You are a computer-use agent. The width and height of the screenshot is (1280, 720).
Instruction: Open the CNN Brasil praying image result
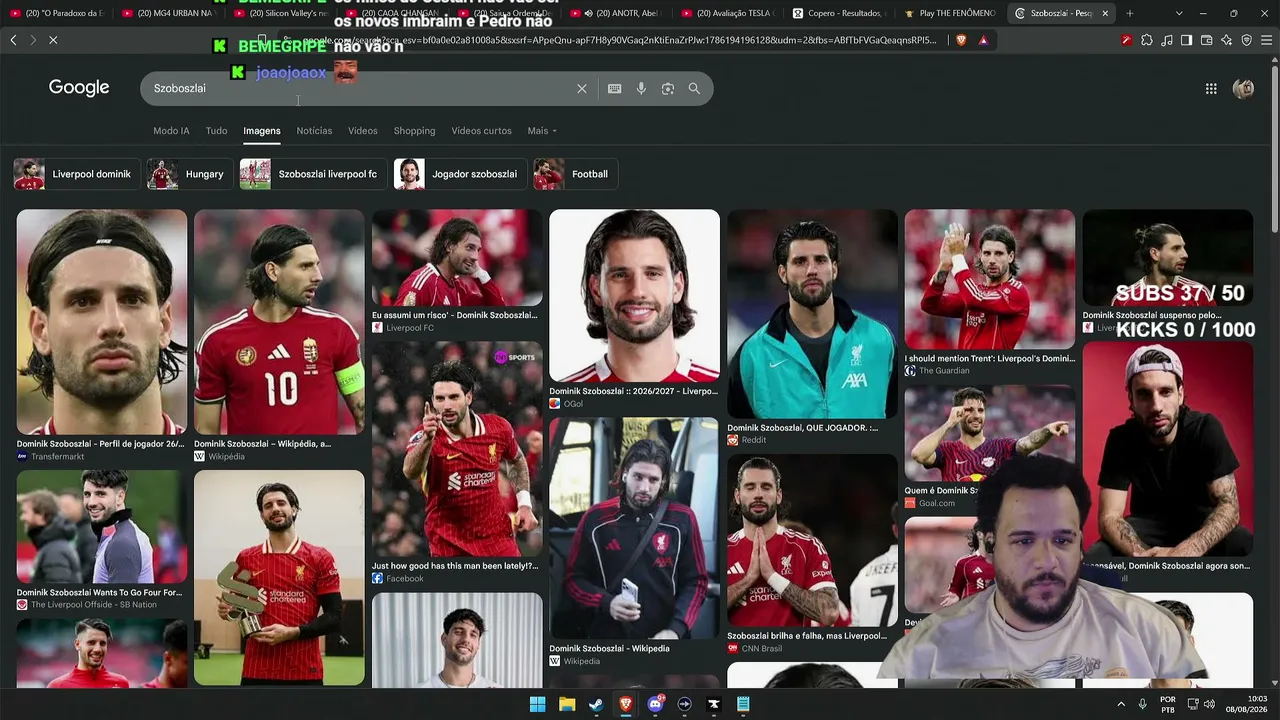click(812, 541)
